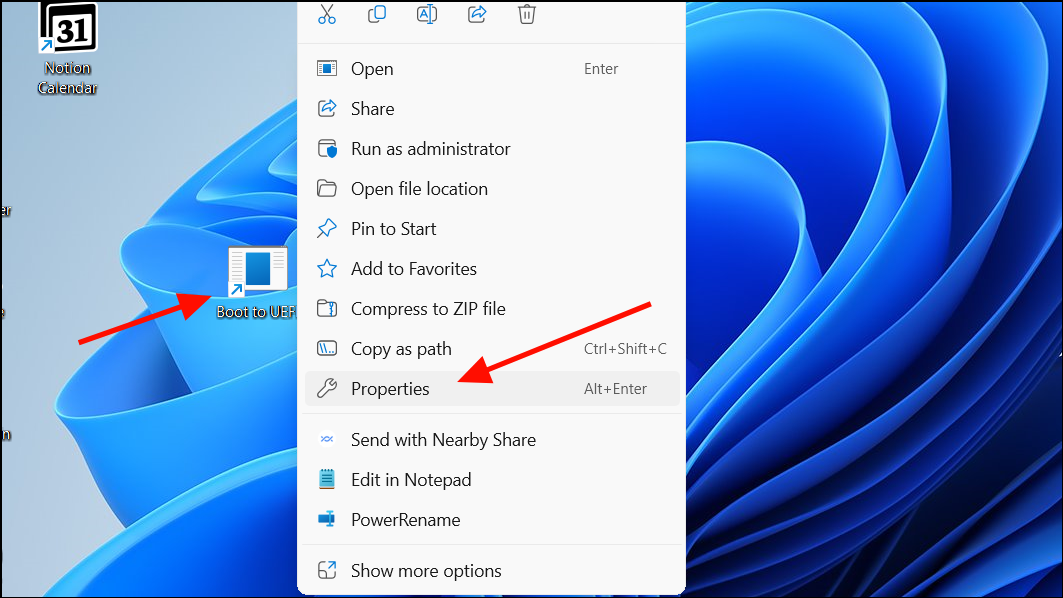This screenshot has width=1063, height=598.
Task: Select Properties from the context menu
Action: [x=390, y=388]
